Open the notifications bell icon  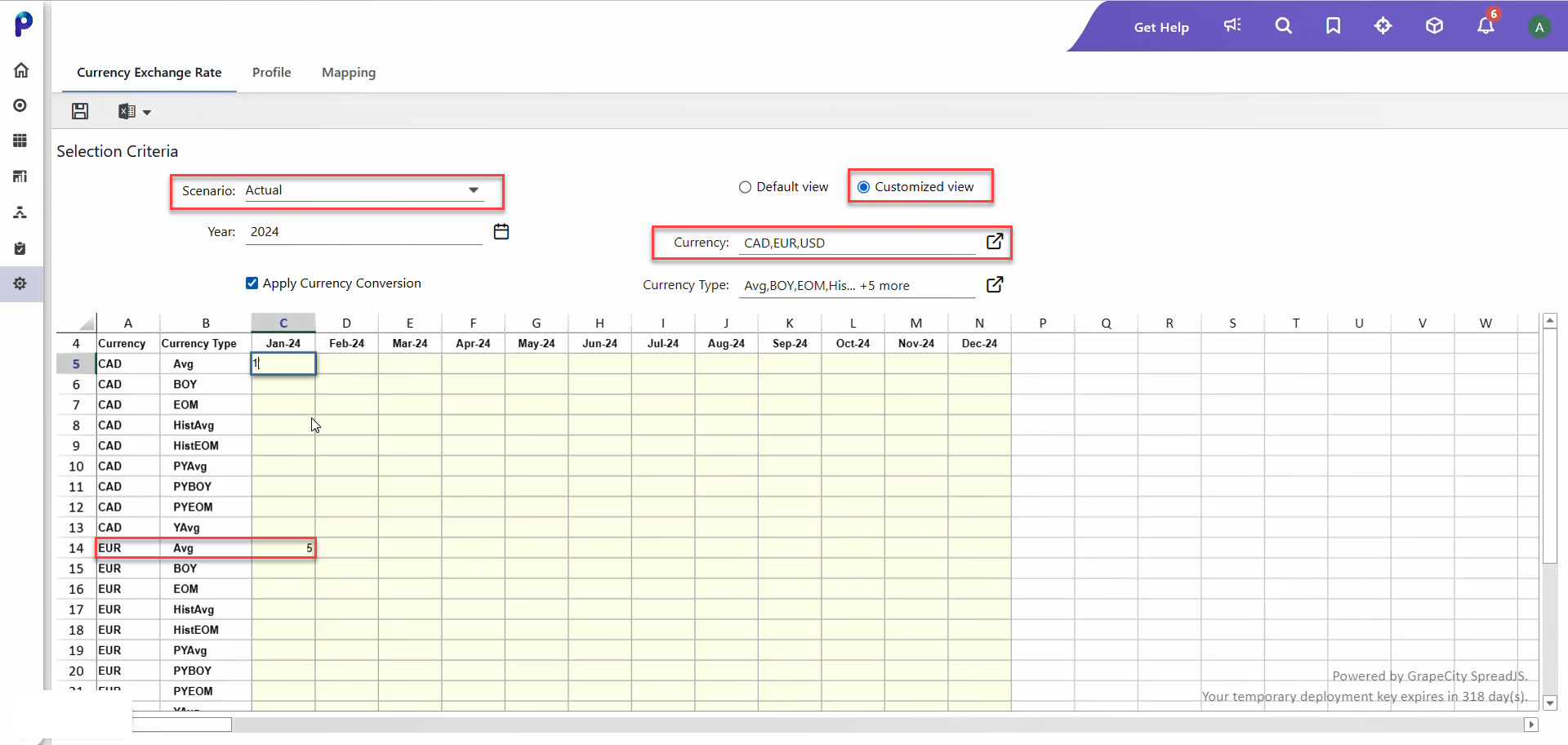[1486, 25]
